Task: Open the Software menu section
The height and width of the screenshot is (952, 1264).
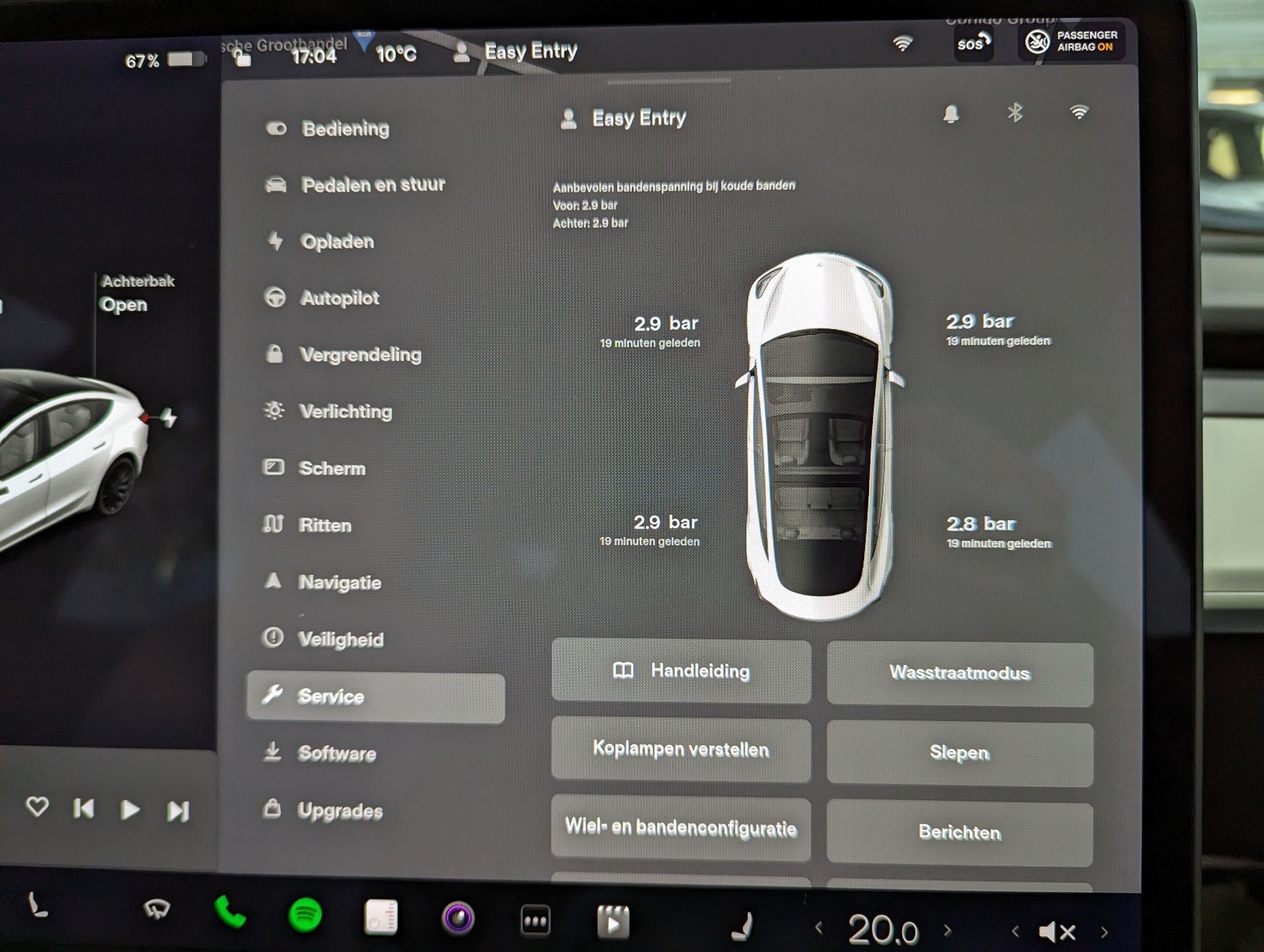Action: coord(336,753)
